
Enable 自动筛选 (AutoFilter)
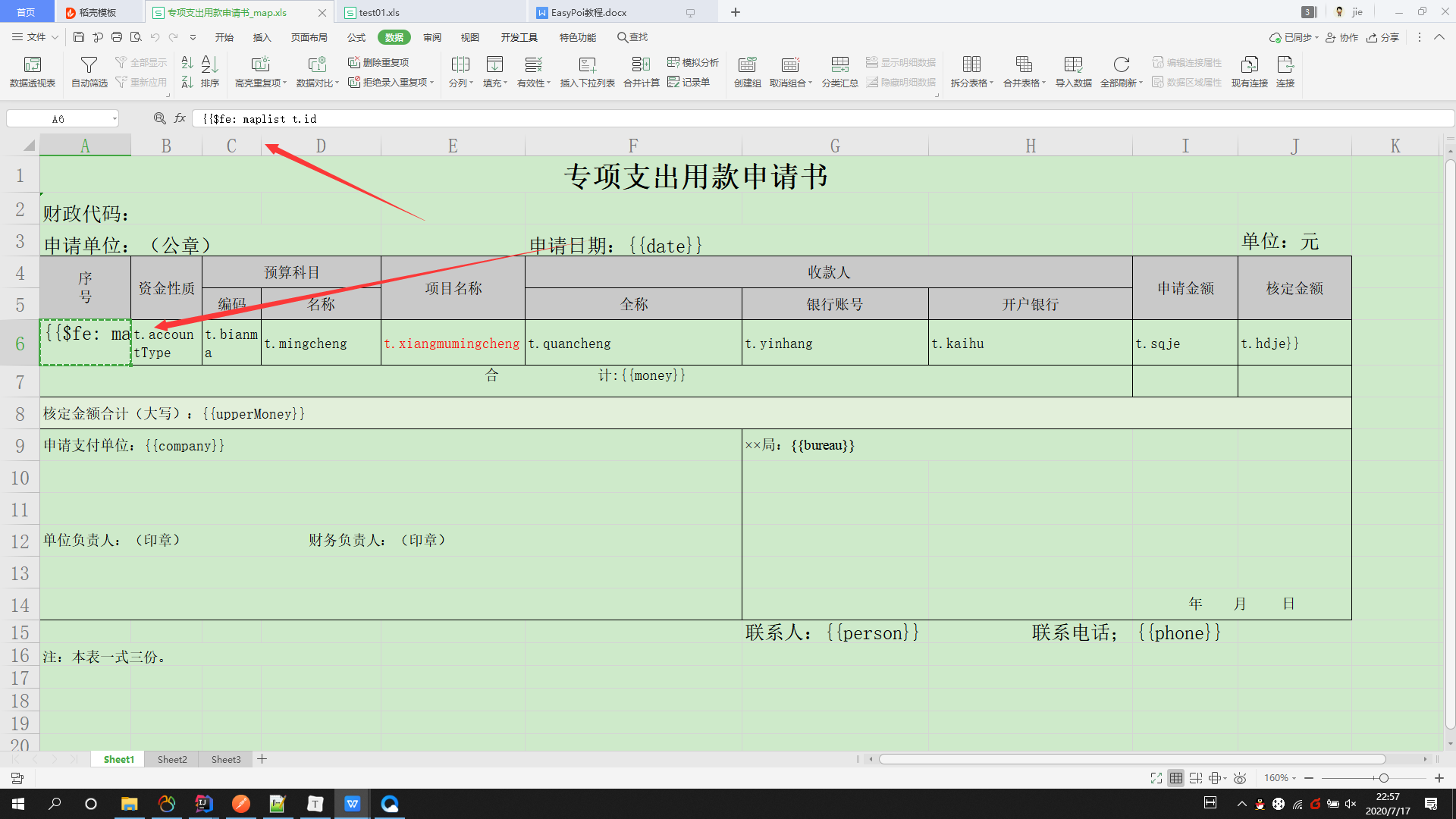click(89, 72)
